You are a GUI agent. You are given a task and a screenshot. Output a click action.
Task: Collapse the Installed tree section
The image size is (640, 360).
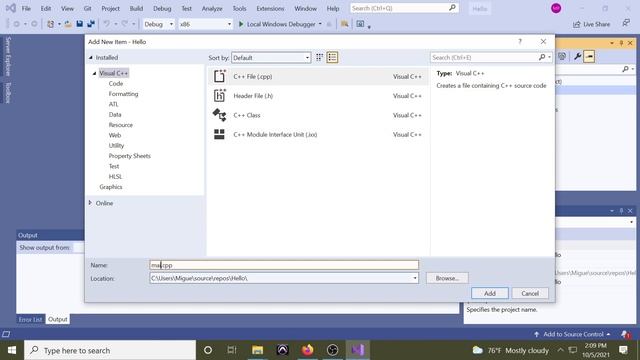[91, 58]
